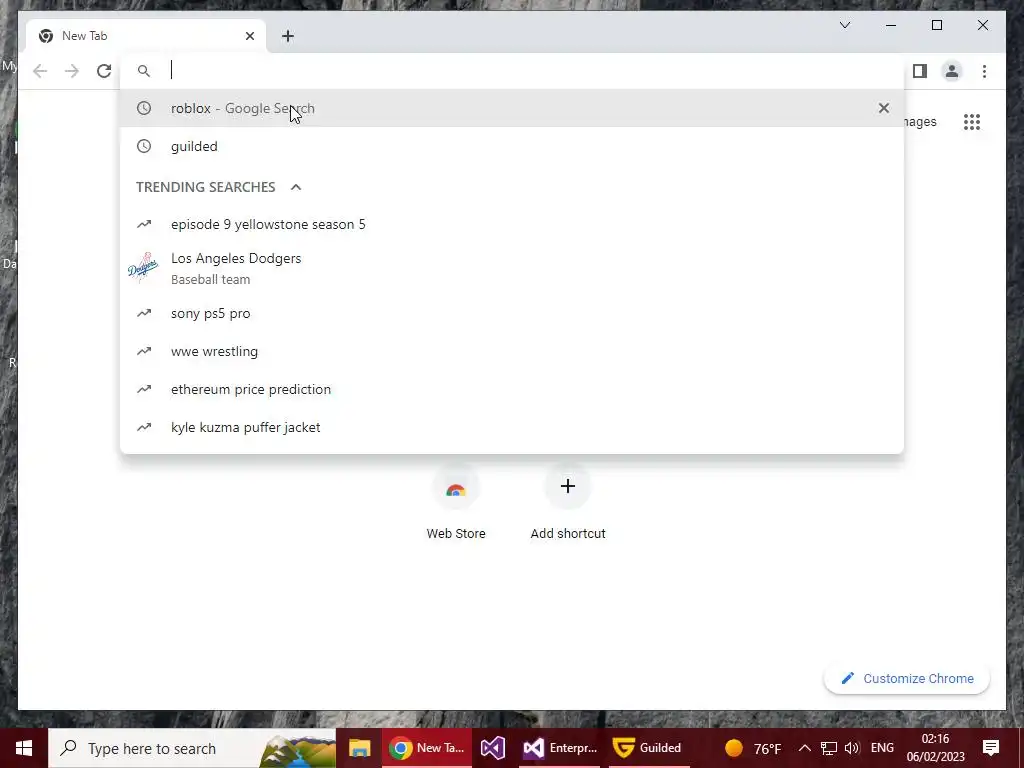Select the guilded history suggestion
Viewport: 1024px width, 768px height.
(x=512, y=146)
